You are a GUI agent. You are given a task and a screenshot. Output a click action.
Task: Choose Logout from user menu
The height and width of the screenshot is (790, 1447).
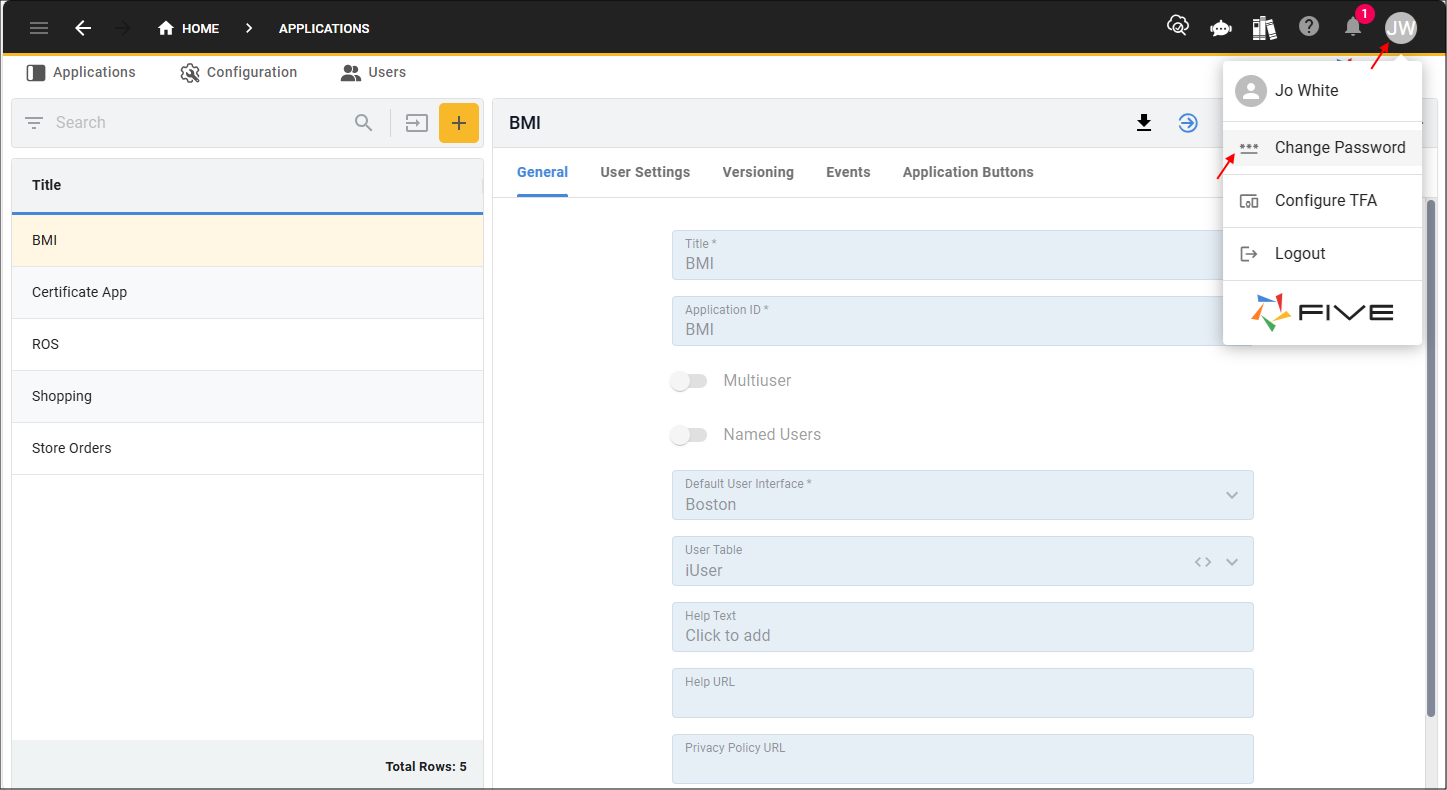click(x=1322, y=254)
